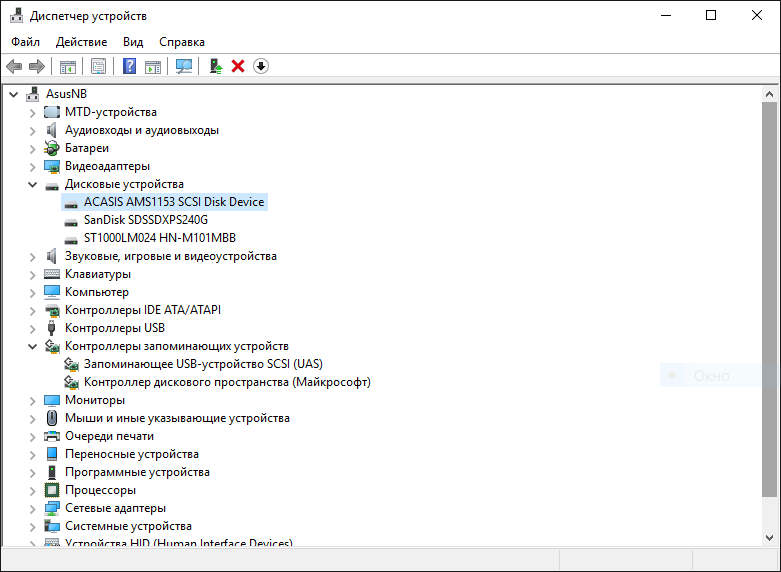Select the Батареи label
The image size is (781, 572).
pyautogui.click(x=87, y=148)
